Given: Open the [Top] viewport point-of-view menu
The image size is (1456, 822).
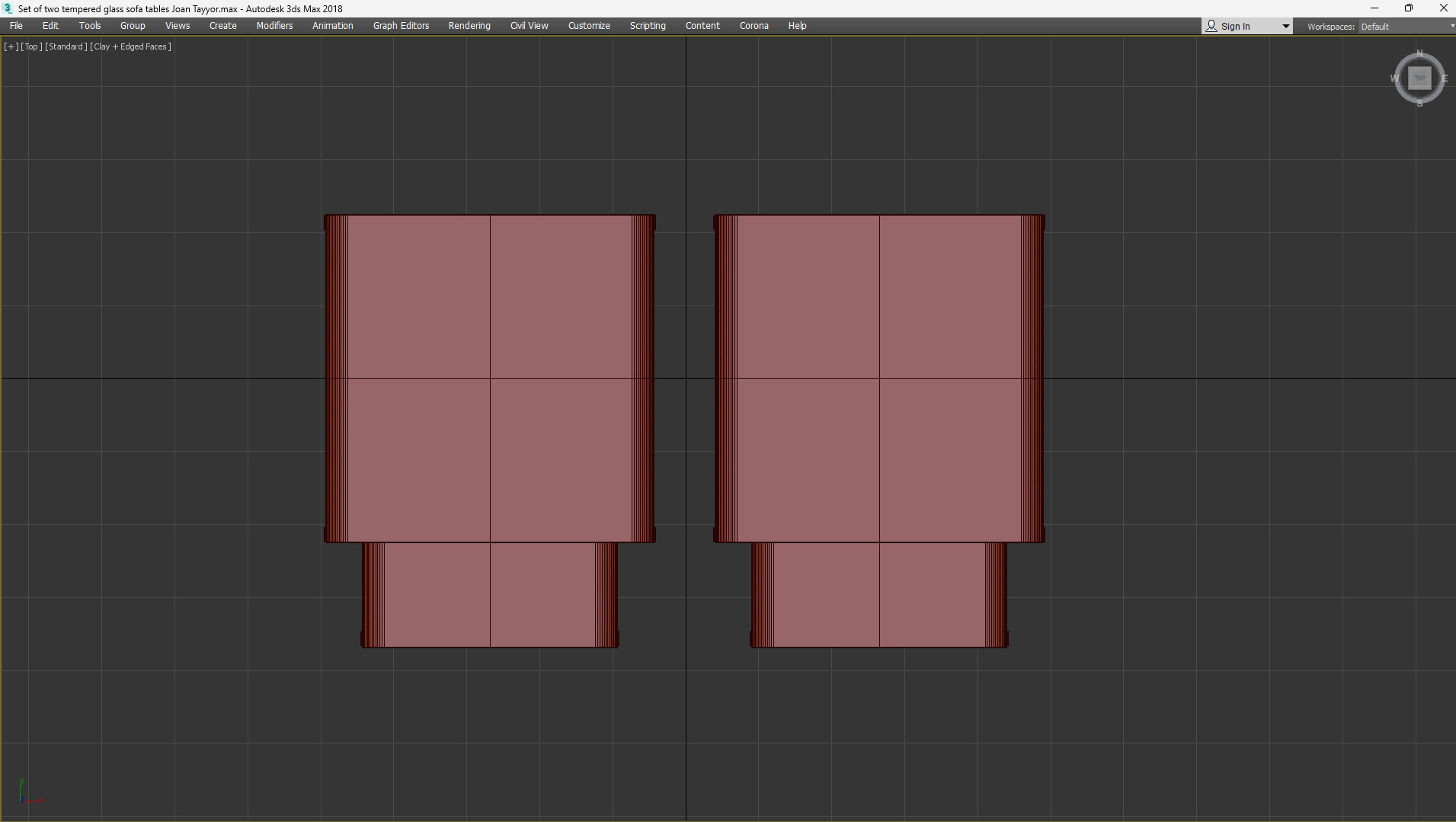Looking at the screenshot, I should click(31, 46).
